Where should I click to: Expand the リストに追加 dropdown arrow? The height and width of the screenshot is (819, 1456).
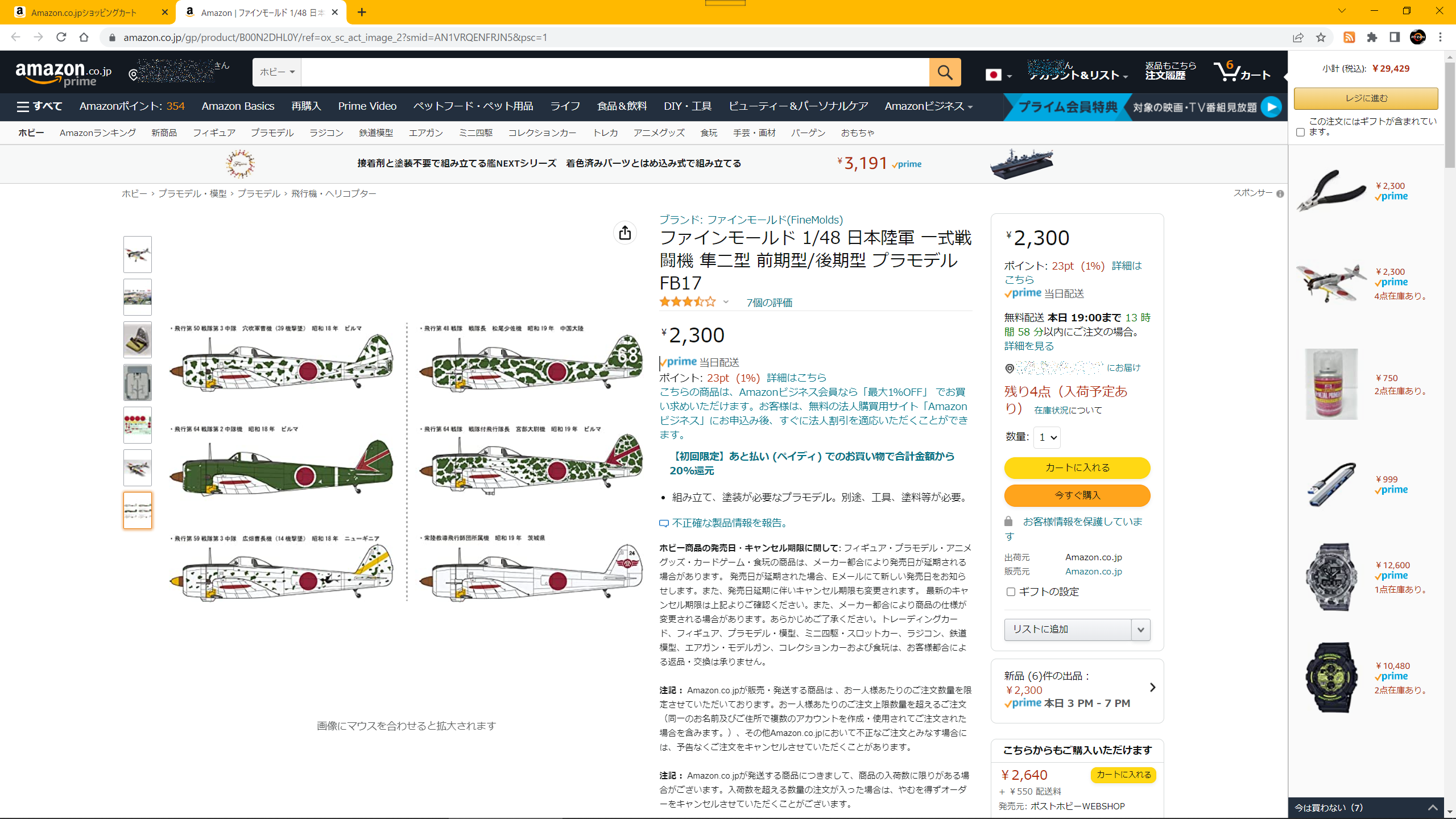coord(1140,630)
